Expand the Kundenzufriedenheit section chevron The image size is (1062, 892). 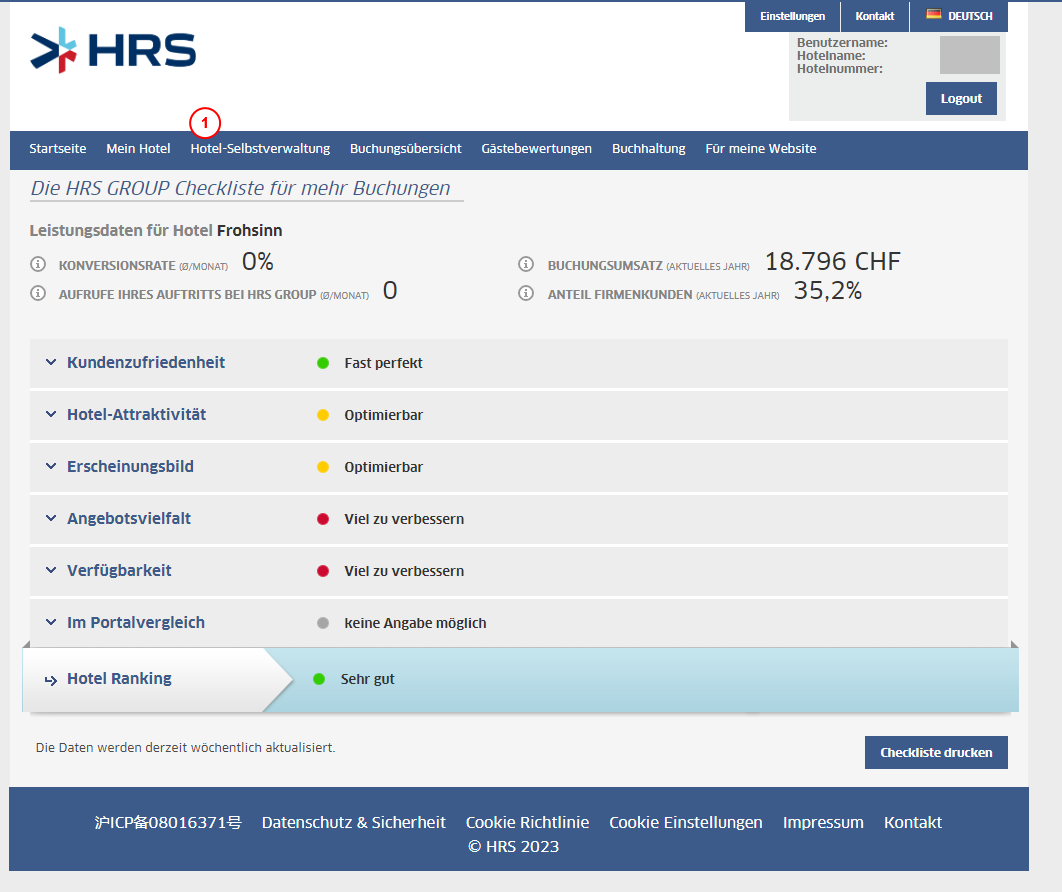51,362
